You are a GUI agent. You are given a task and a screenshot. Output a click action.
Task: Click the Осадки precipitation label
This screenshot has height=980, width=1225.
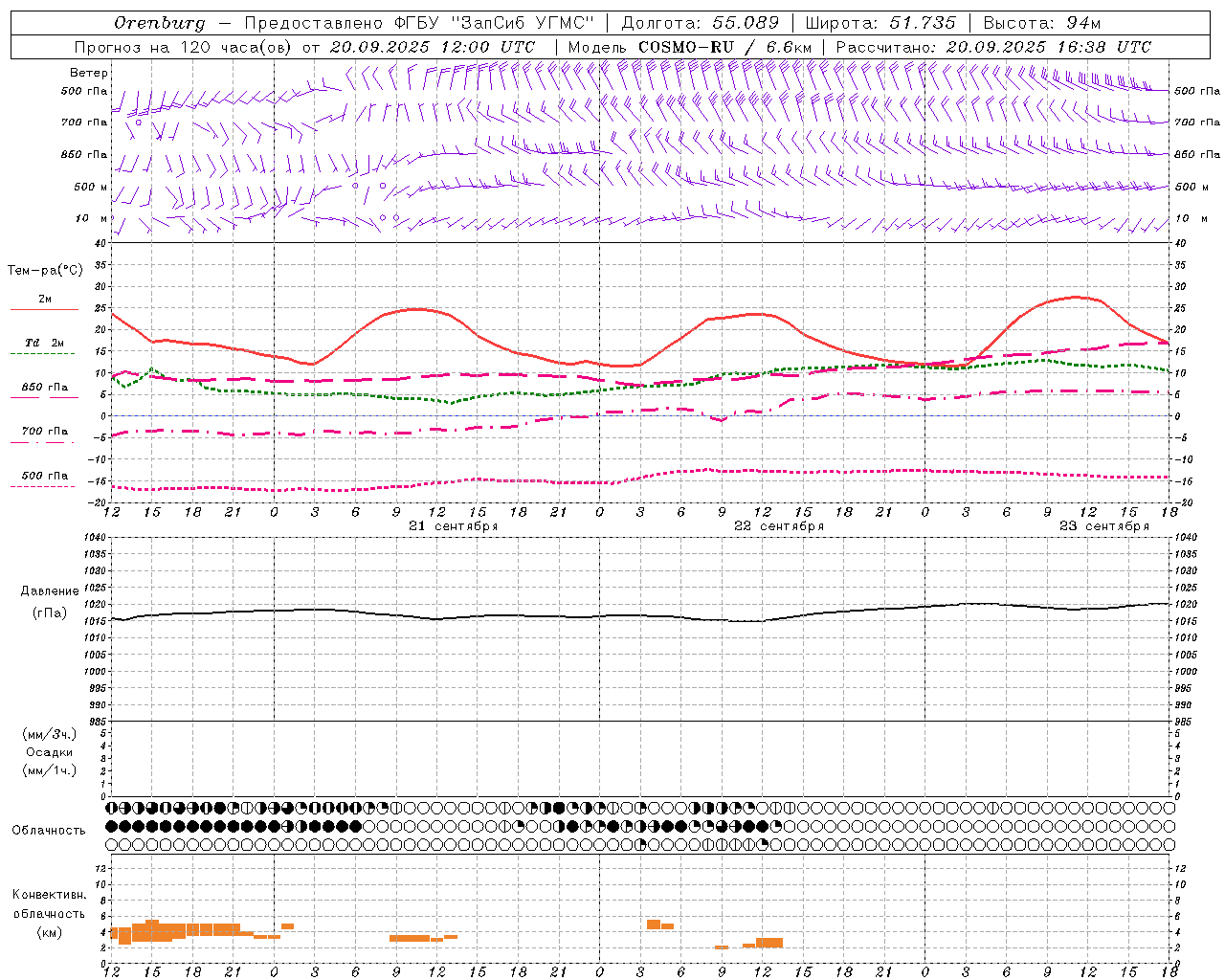50,752
